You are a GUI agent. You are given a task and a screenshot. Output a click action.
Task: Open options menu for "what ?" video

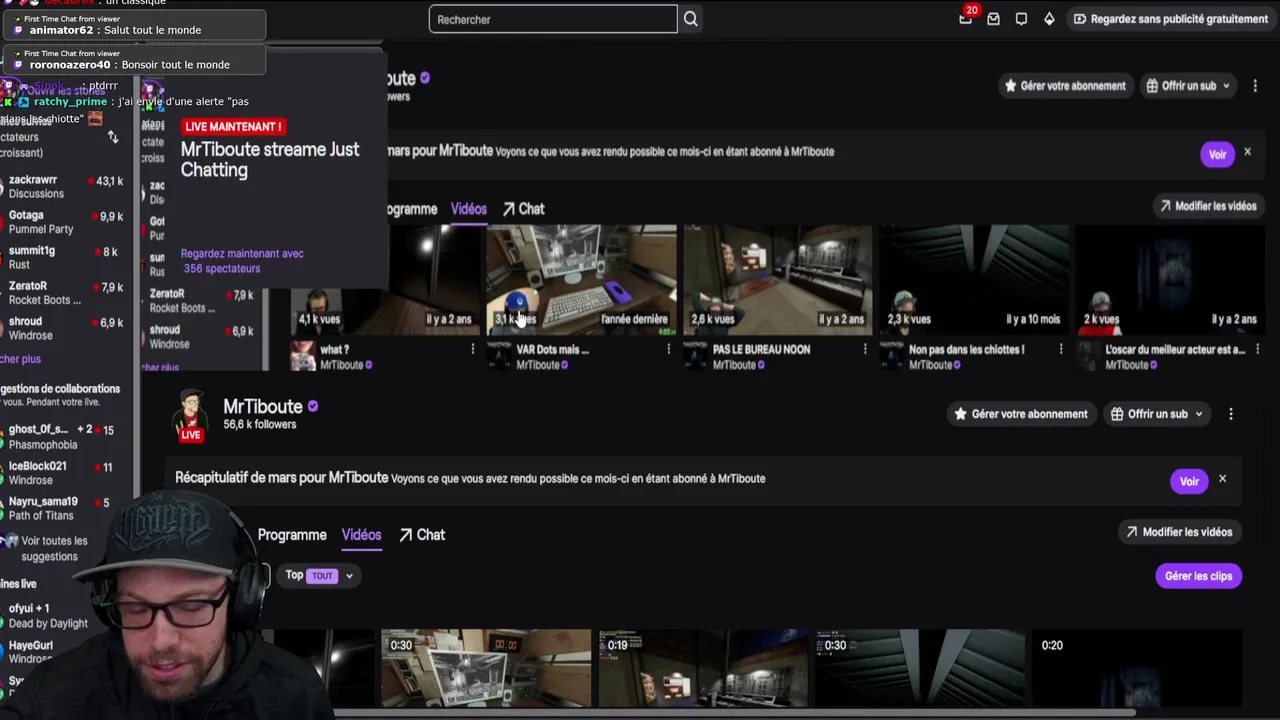point(473,349)
